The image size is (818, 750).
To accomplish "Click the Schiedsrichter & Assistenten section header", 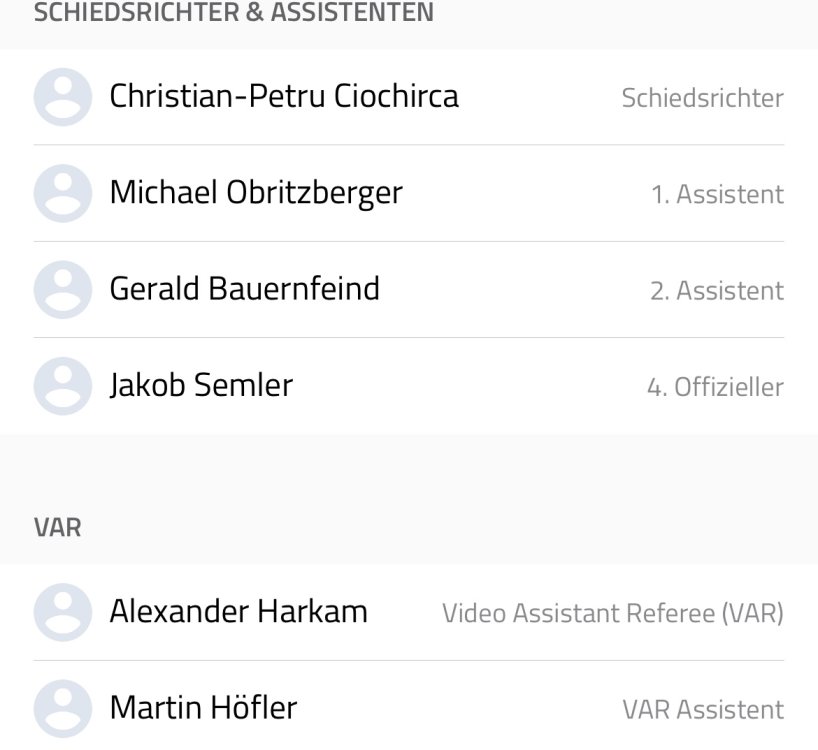I will [234, 13].
